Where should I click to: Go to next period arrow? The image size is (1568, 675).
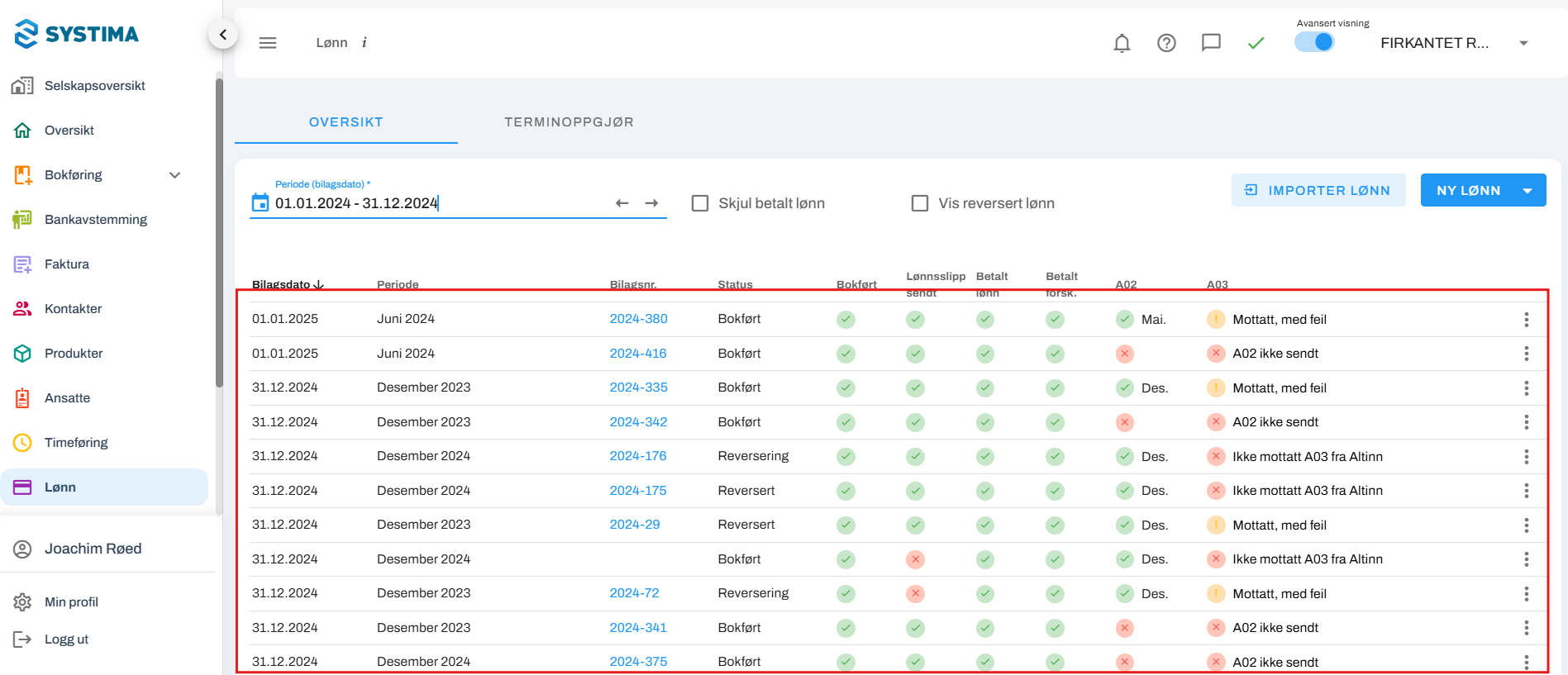click(652, 203)
